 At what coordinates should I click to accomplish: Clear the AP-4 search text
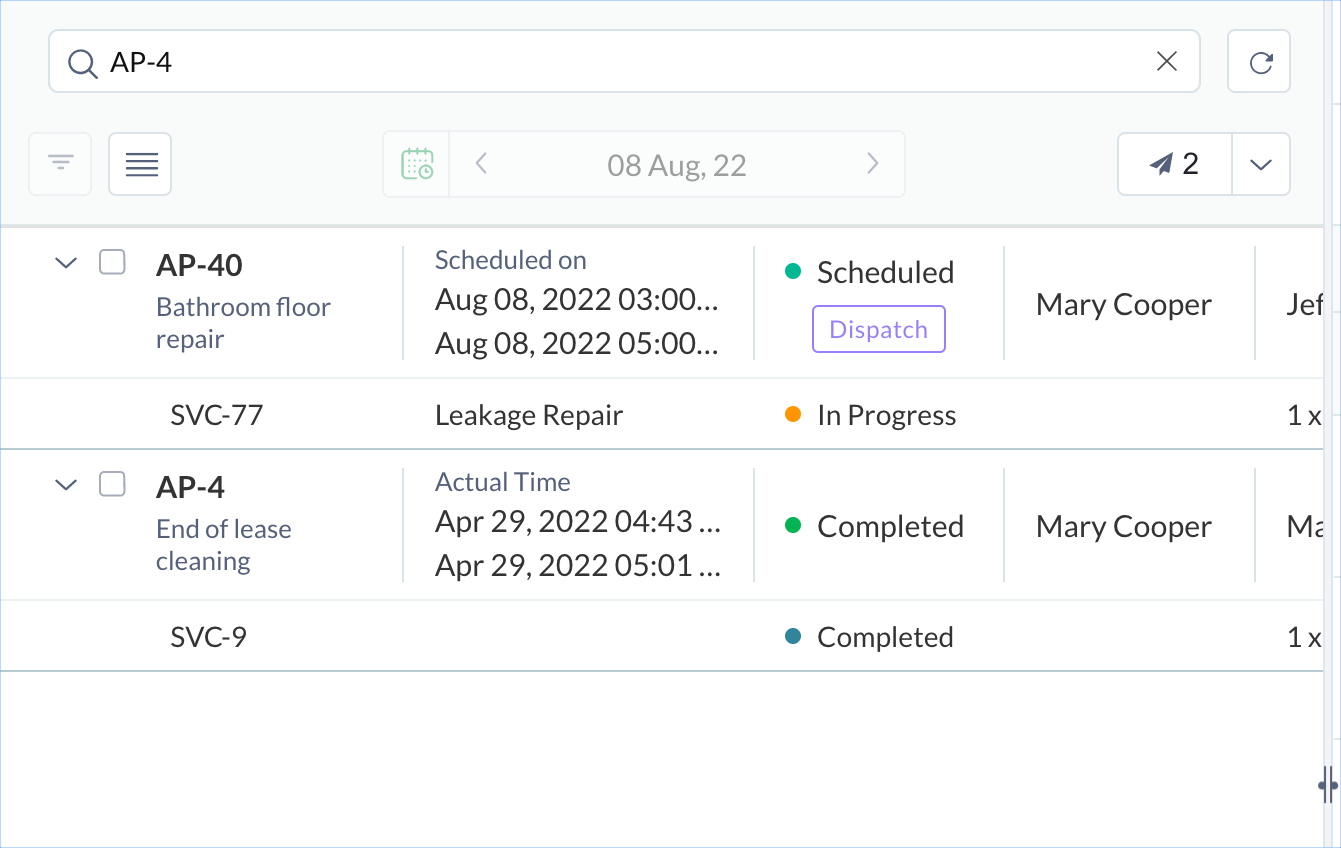coord(1166,62)
